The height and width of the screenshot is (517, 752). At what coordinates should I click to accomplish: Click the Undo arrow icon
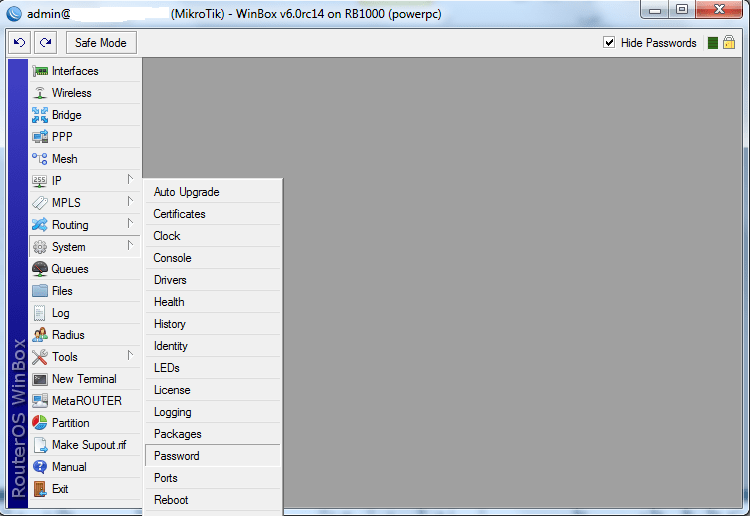point(20,43)
